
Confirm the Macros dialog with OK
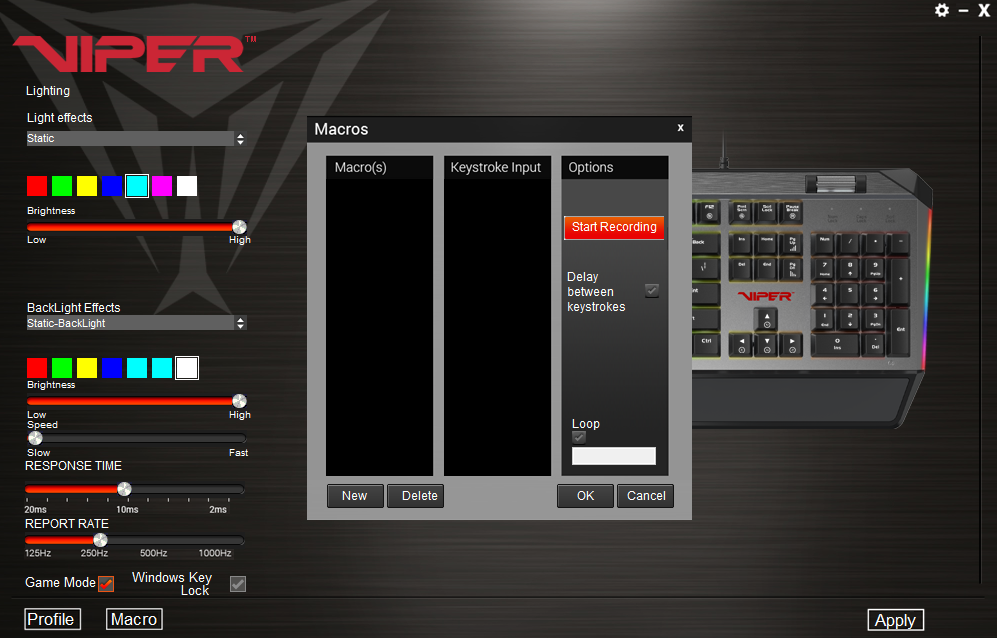pyautogui.click(x=585, y=496)
